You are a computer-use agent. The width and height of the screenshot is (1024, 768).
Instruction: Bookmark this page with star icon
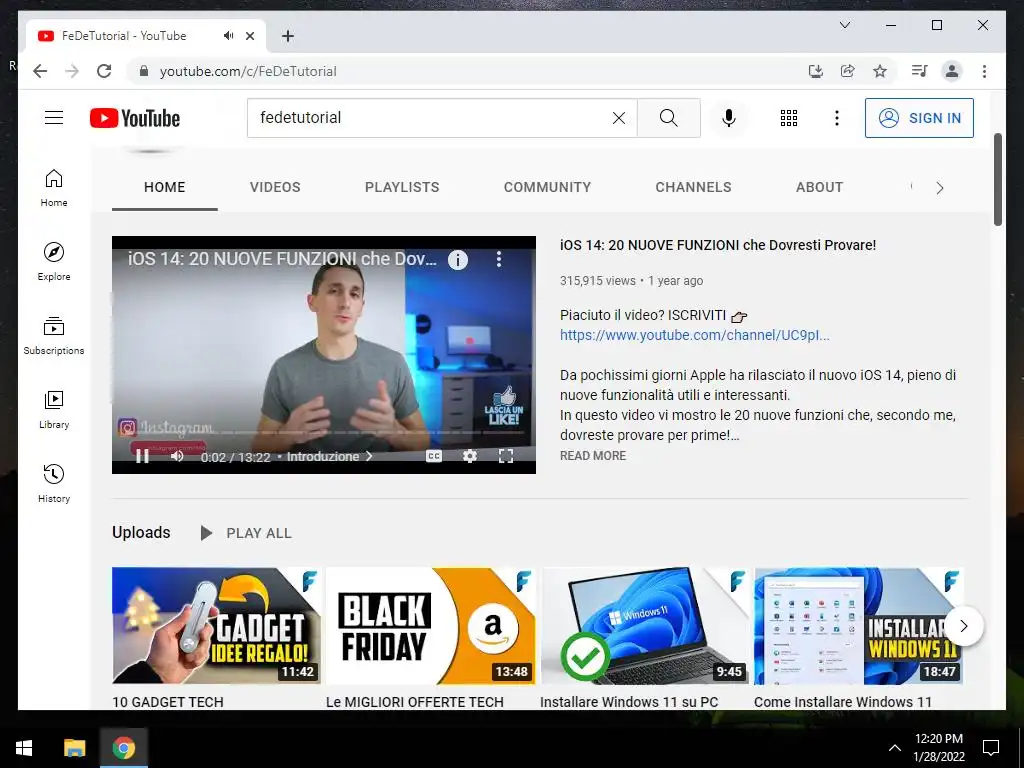coord(880,71)
